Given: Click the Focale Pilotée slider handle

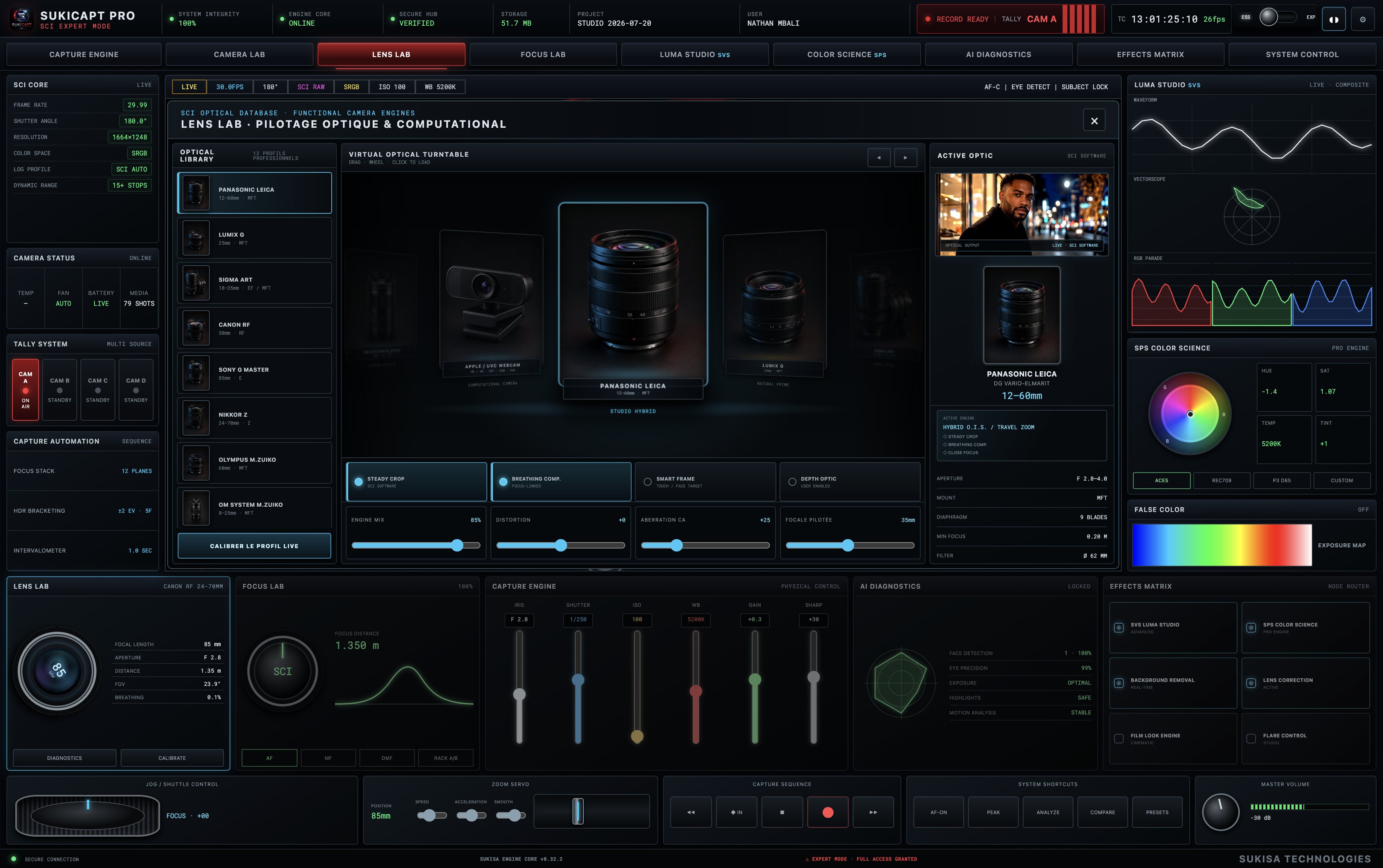Looking at the screenshot, I should click(x=848, y=545).
